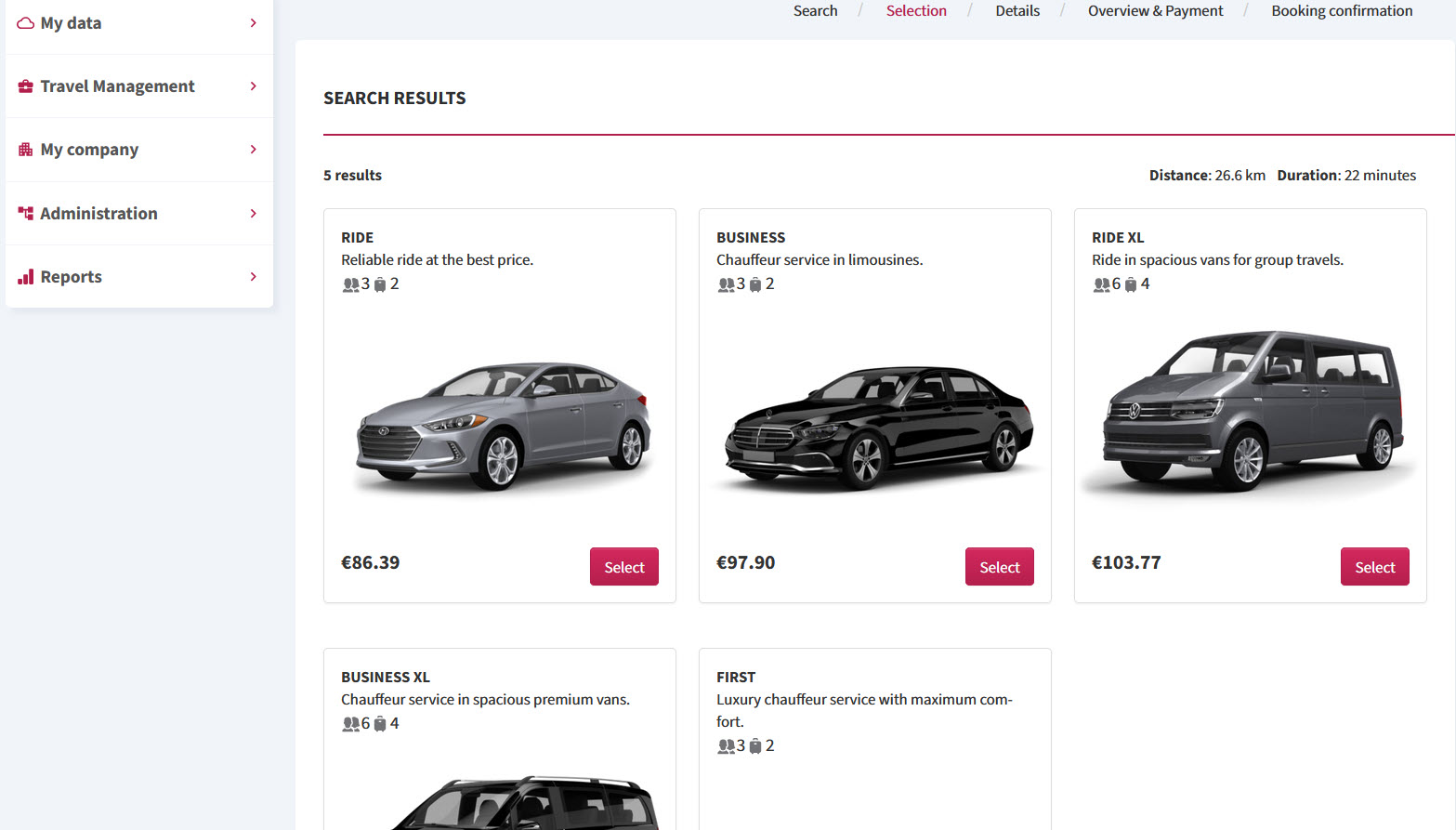
Task: Select the RIDE option for €86.39
Action: [624, 567]
